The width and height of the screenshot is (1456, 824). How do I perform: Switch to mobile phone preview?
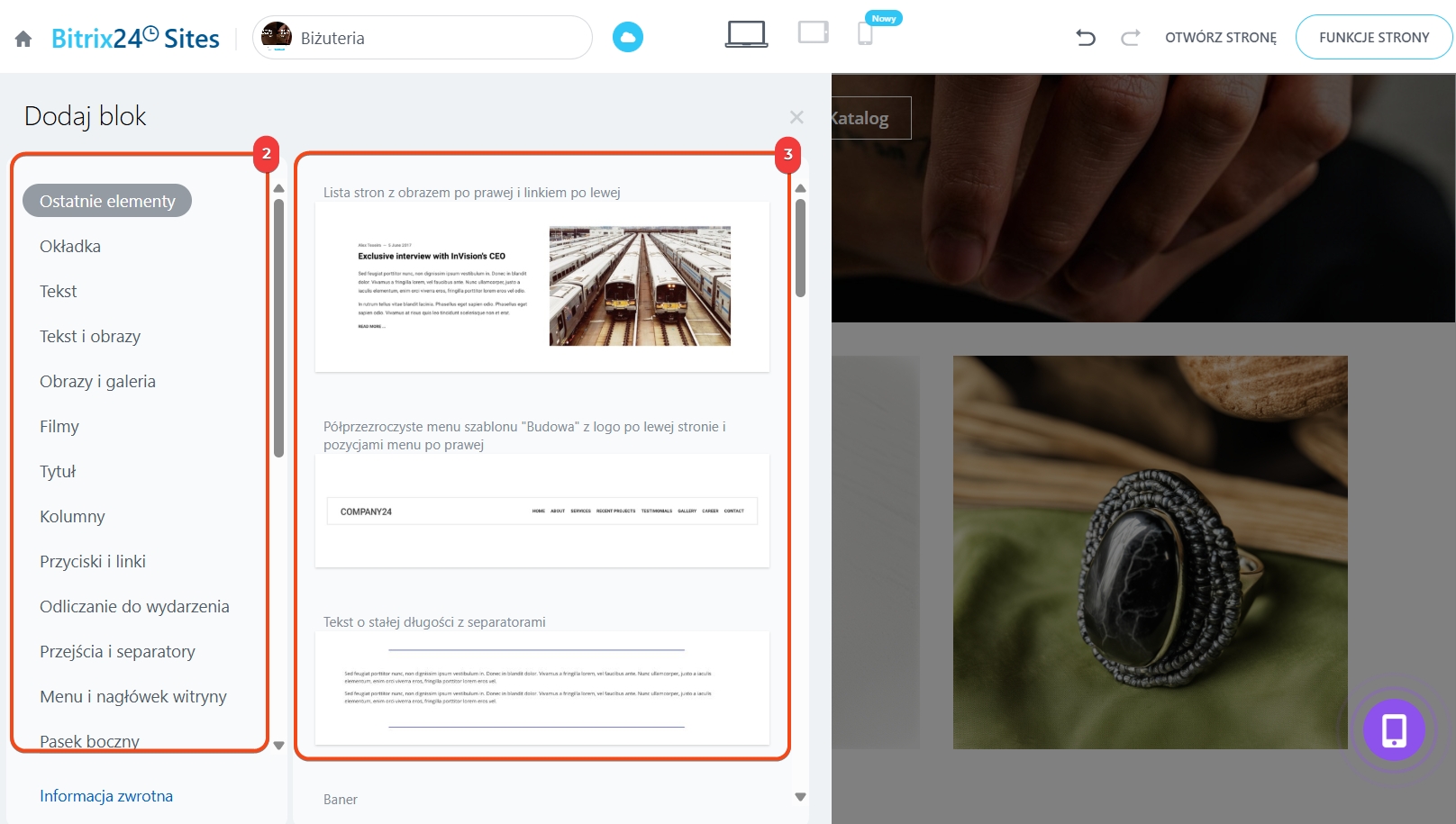865,34
